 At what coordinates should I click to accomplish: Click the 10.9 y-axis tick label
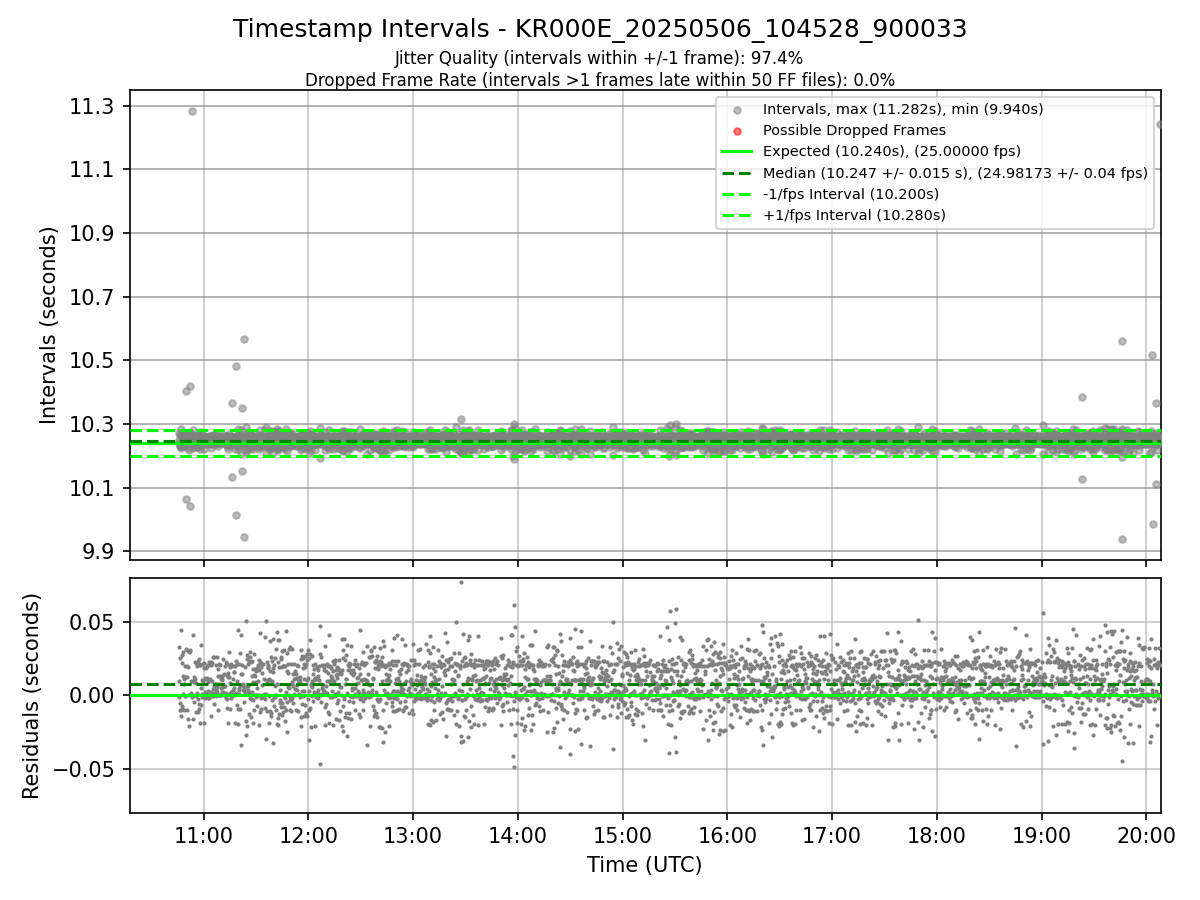[92, 234]
